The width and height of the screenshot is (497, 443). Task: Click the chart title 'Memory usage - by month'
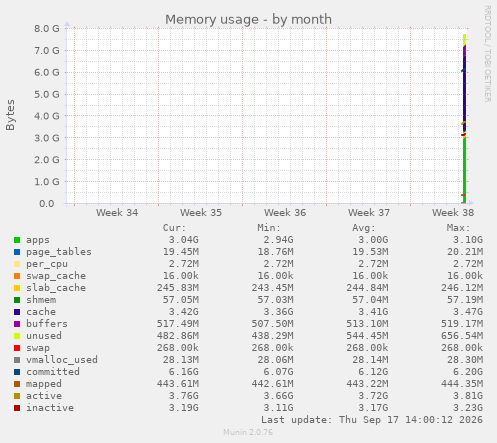pos(248,19)
